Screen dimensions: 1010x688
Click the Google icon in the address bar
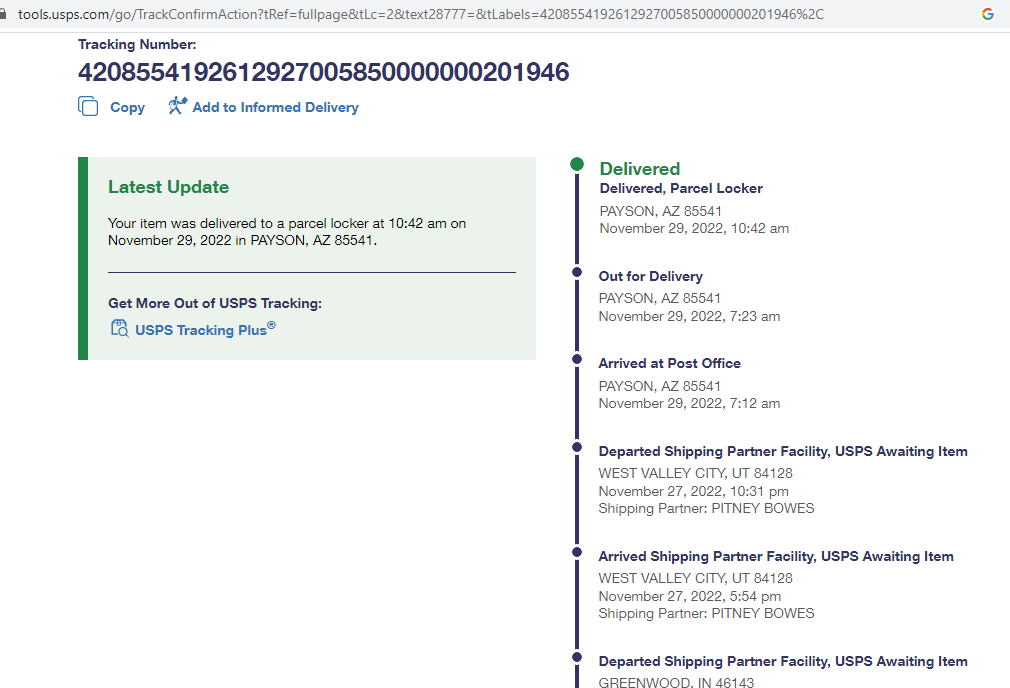987,14
